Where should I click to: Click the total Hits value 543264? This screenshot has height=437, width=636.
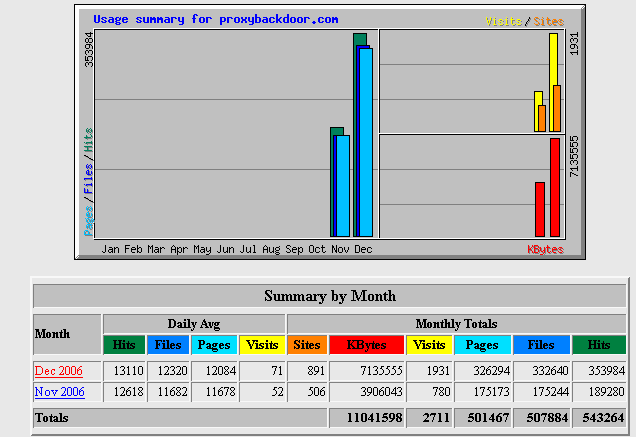click(x=599, y=417)
